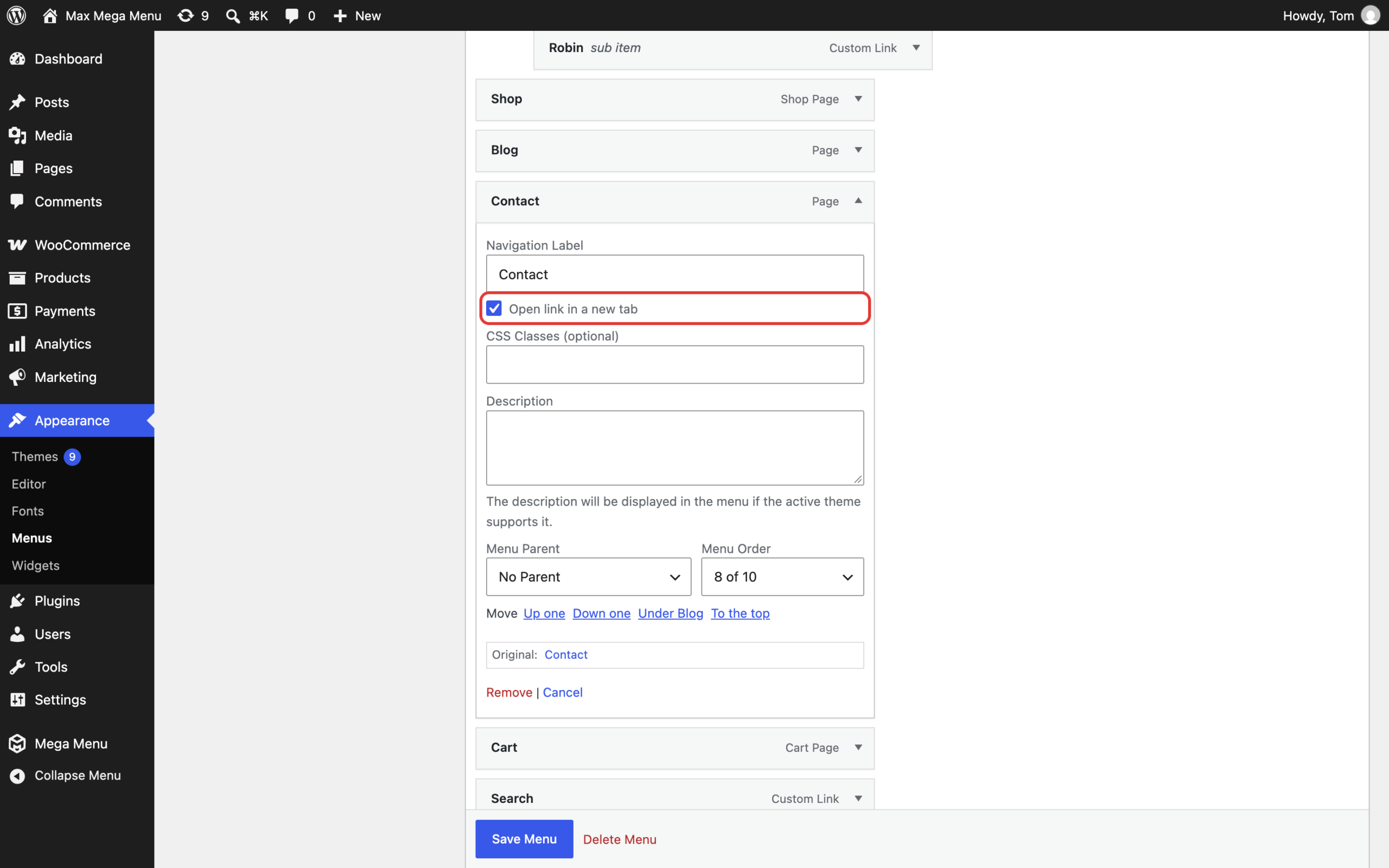Click the Users sidebar icon
The height and width of the screenshot is (868, 1389).
17,634
